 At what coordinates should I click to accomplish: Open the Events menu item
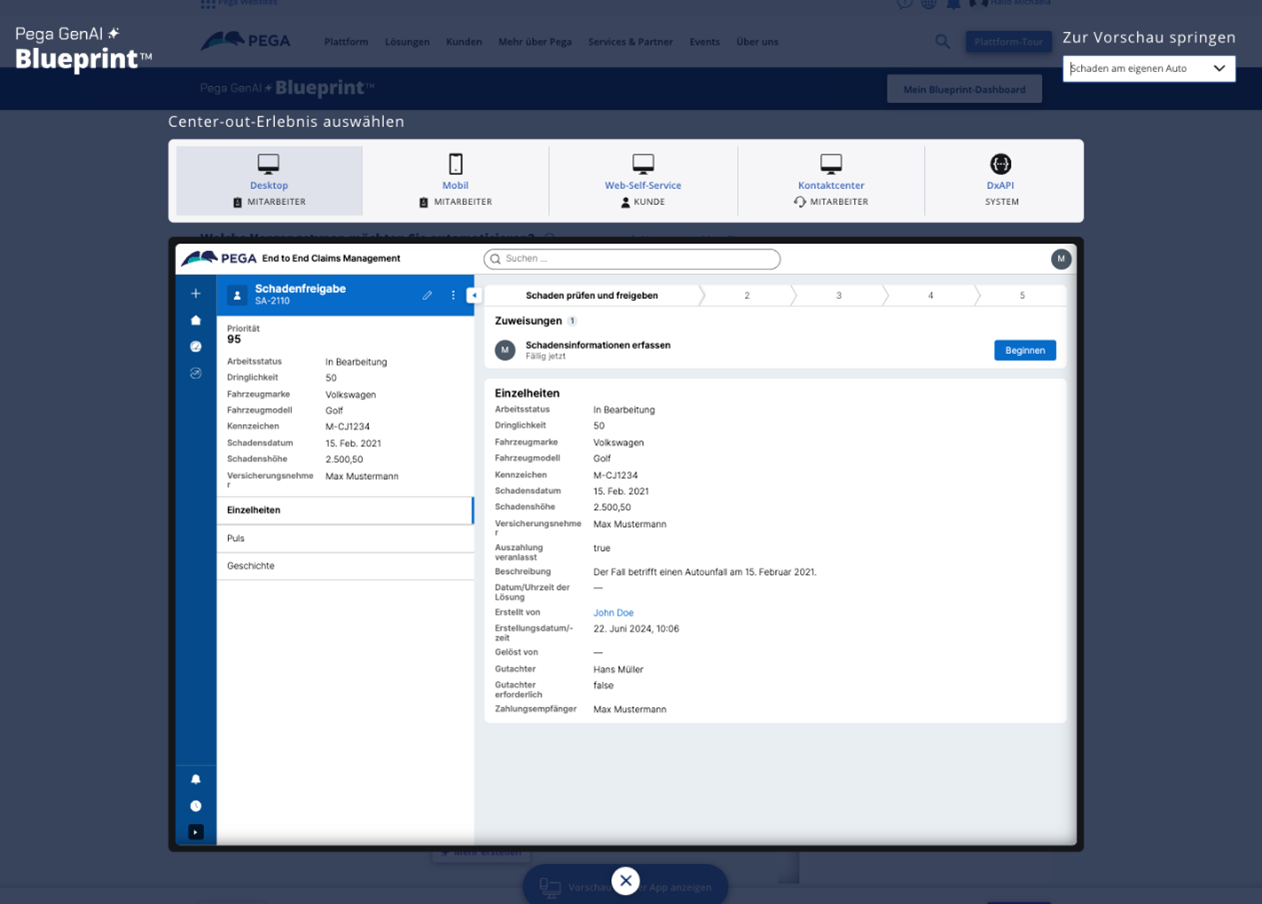coord(705,42)
